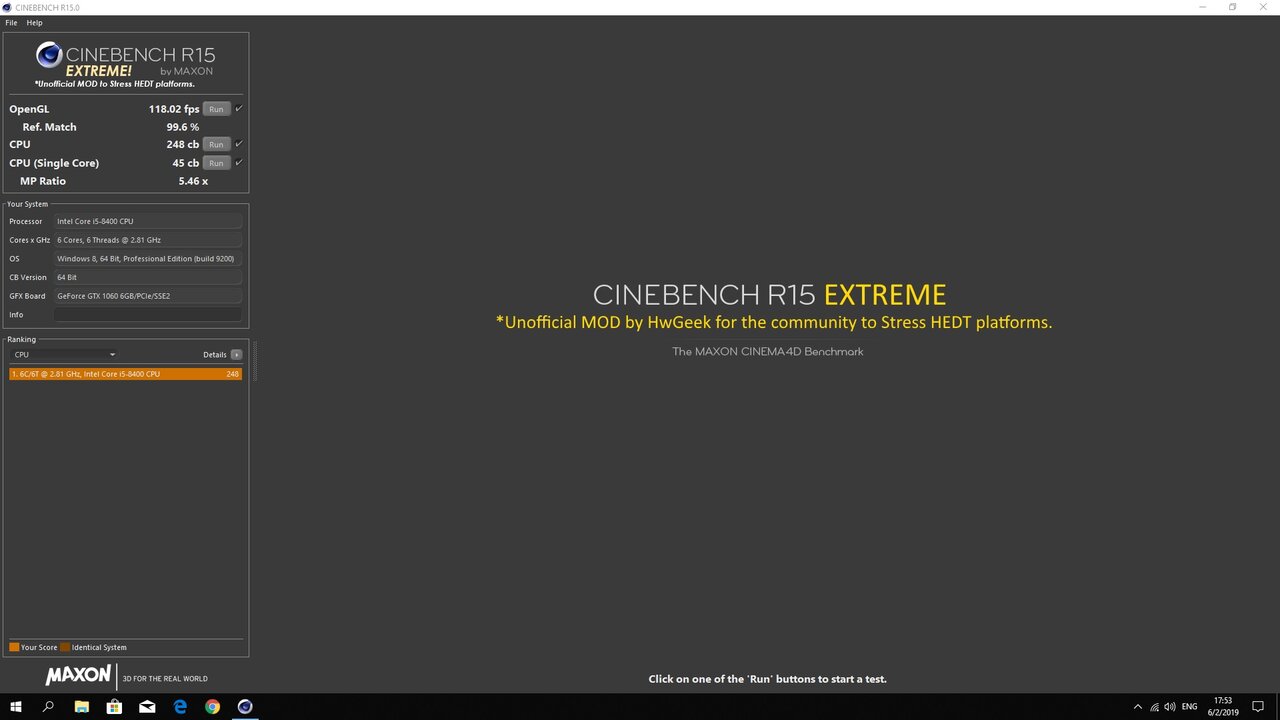
Task: Run the CPU multi-core test
Action: pyautogui.click(x=216, y=145)
